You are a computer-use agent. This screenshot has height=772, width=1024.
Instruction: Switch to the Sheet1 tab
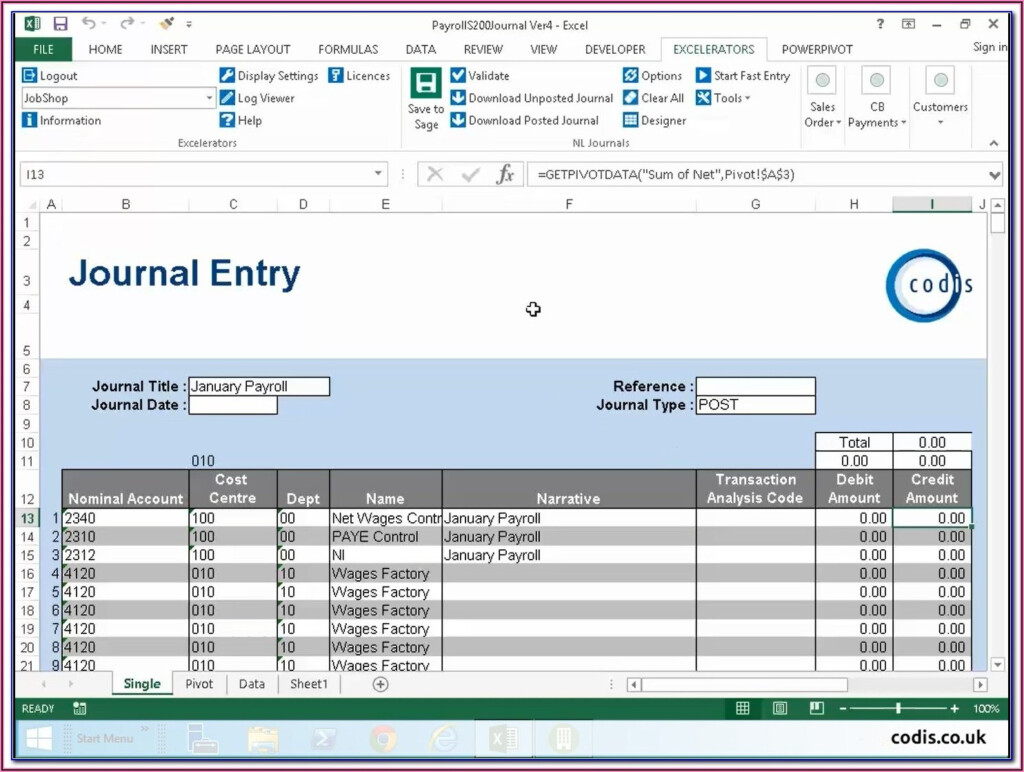[x=308, y=684]
